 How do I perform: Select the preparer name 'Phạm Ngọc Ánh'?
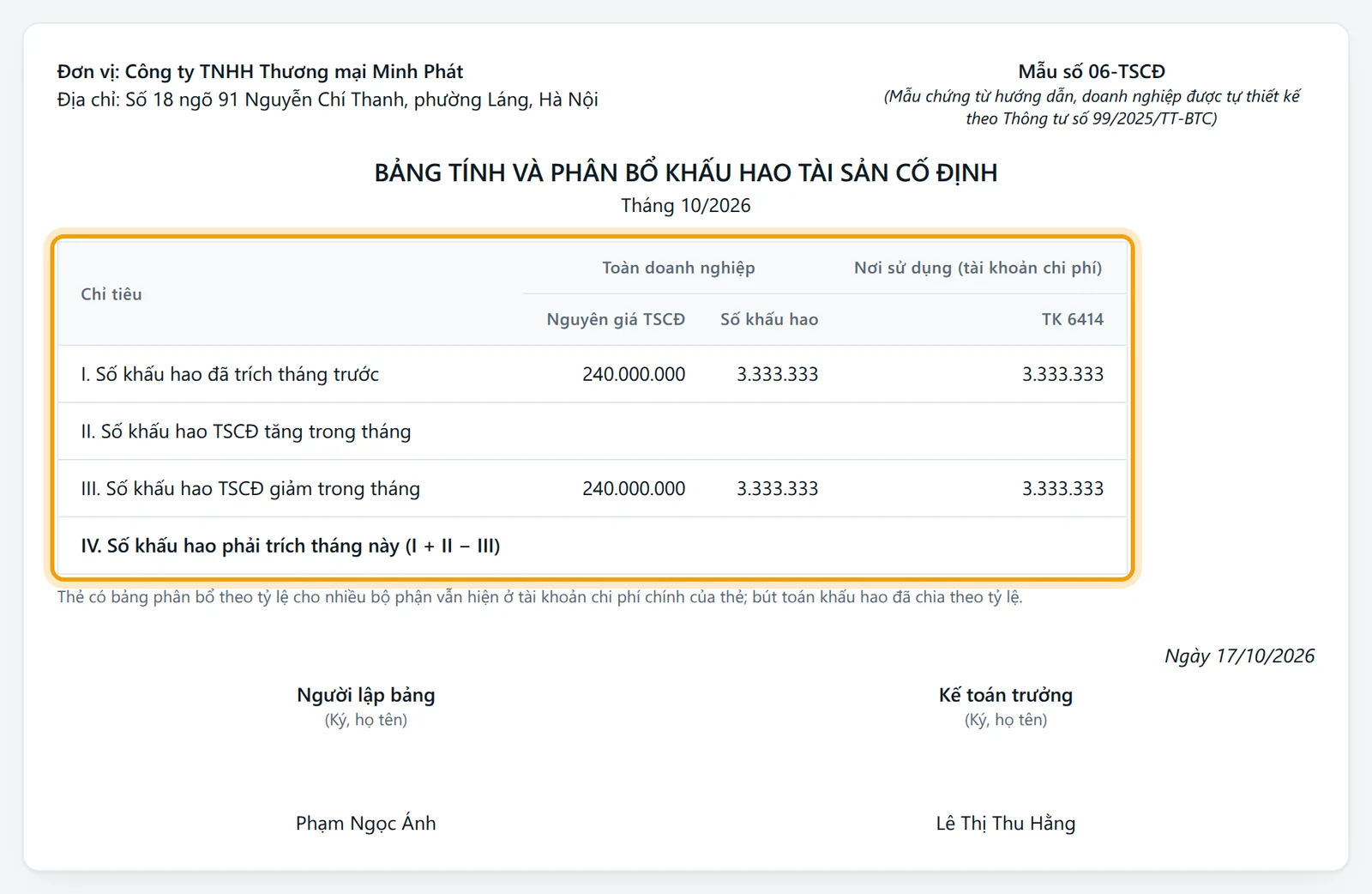click(366, 824)
